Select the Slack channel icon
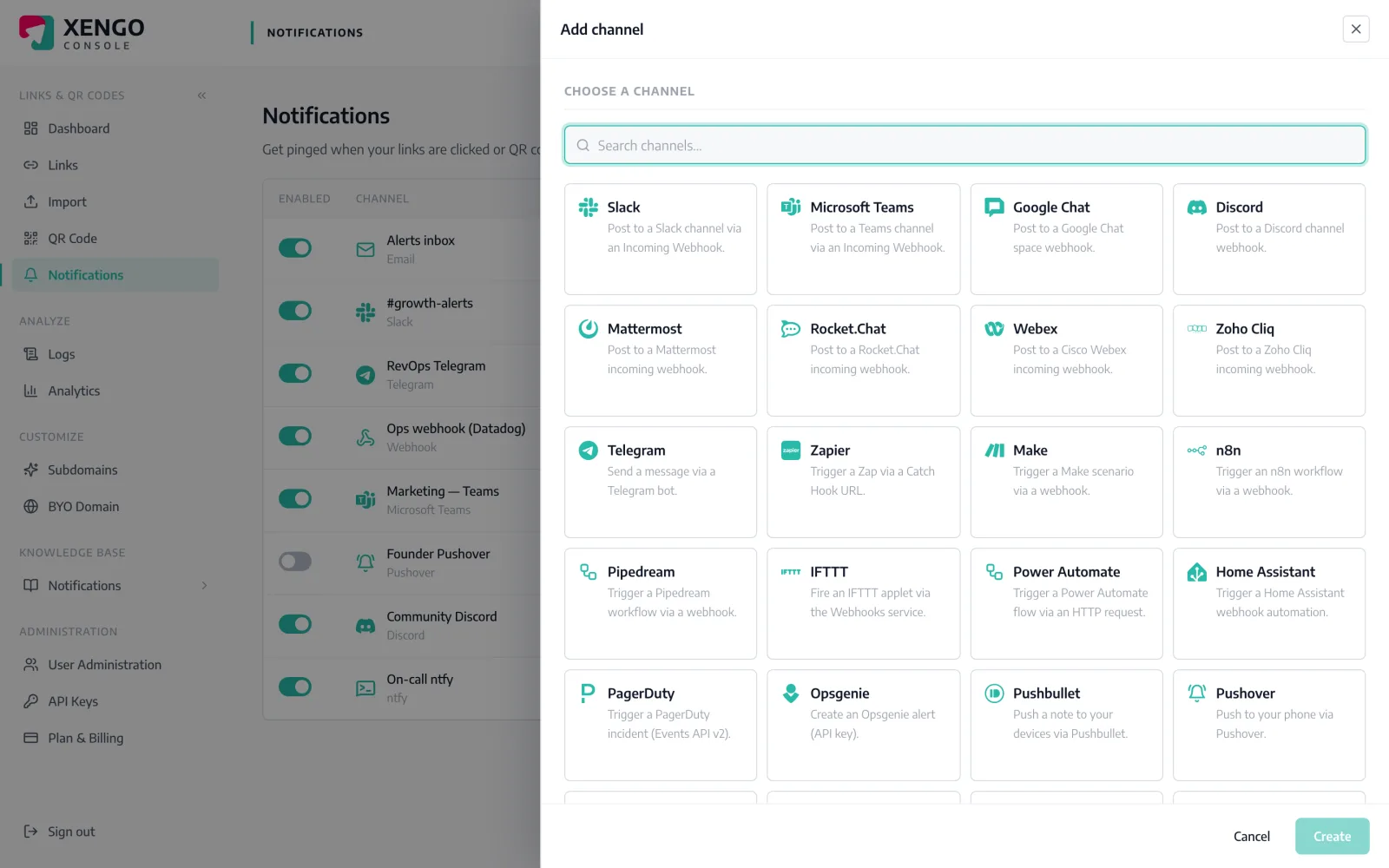 tap(589, 207)
